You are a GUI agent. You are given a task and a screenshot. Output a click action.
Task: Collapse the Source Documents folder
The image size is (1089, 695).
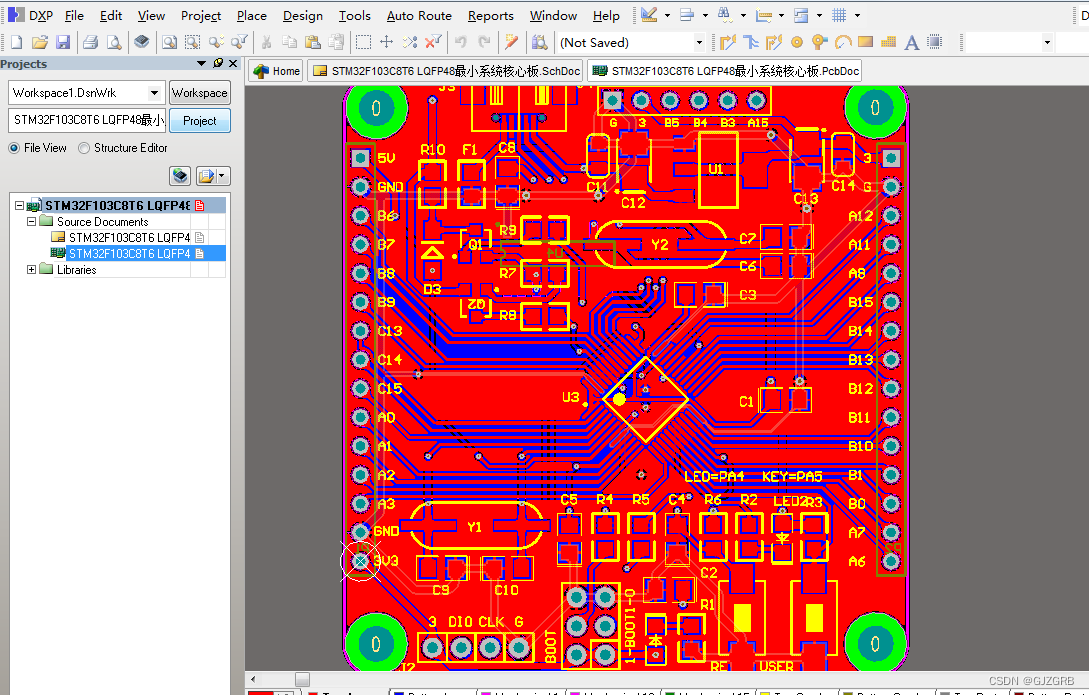coord(31,222)
